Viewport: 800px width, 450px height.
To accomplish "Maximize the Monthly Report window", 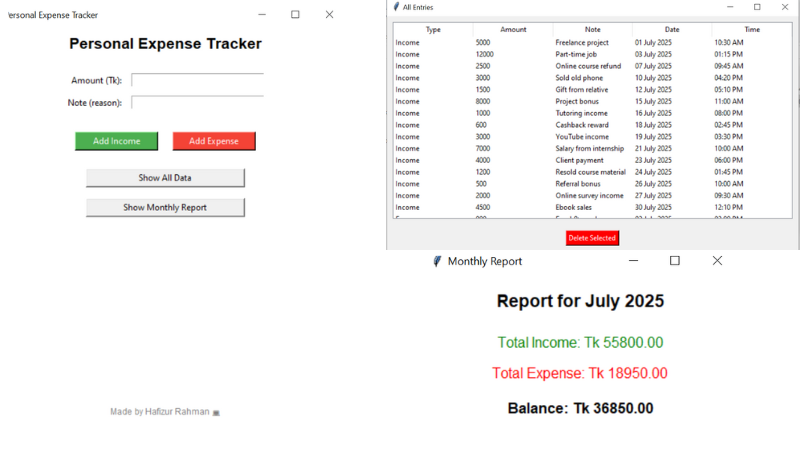I will (674, 261).
